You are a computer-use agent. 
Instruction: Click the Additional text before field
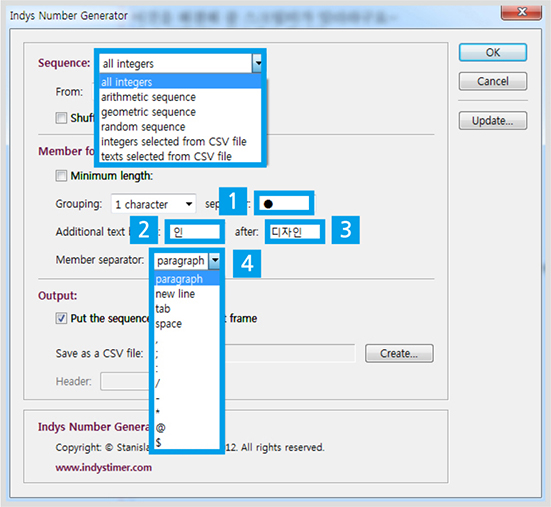click(x=195, y=232)
